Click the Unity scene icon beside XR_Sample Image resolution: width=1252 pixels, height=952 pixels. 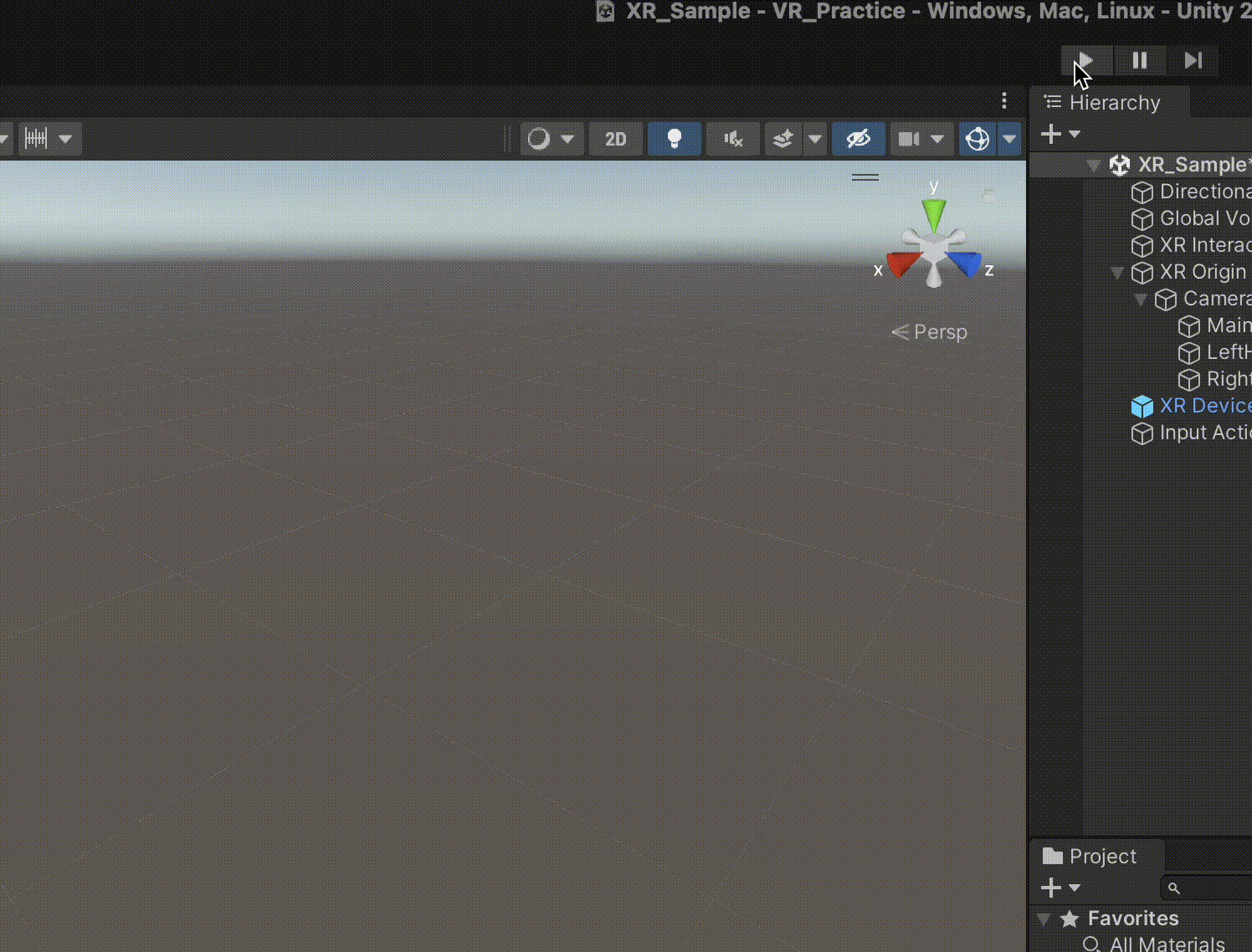click(x=1120, y=165)
